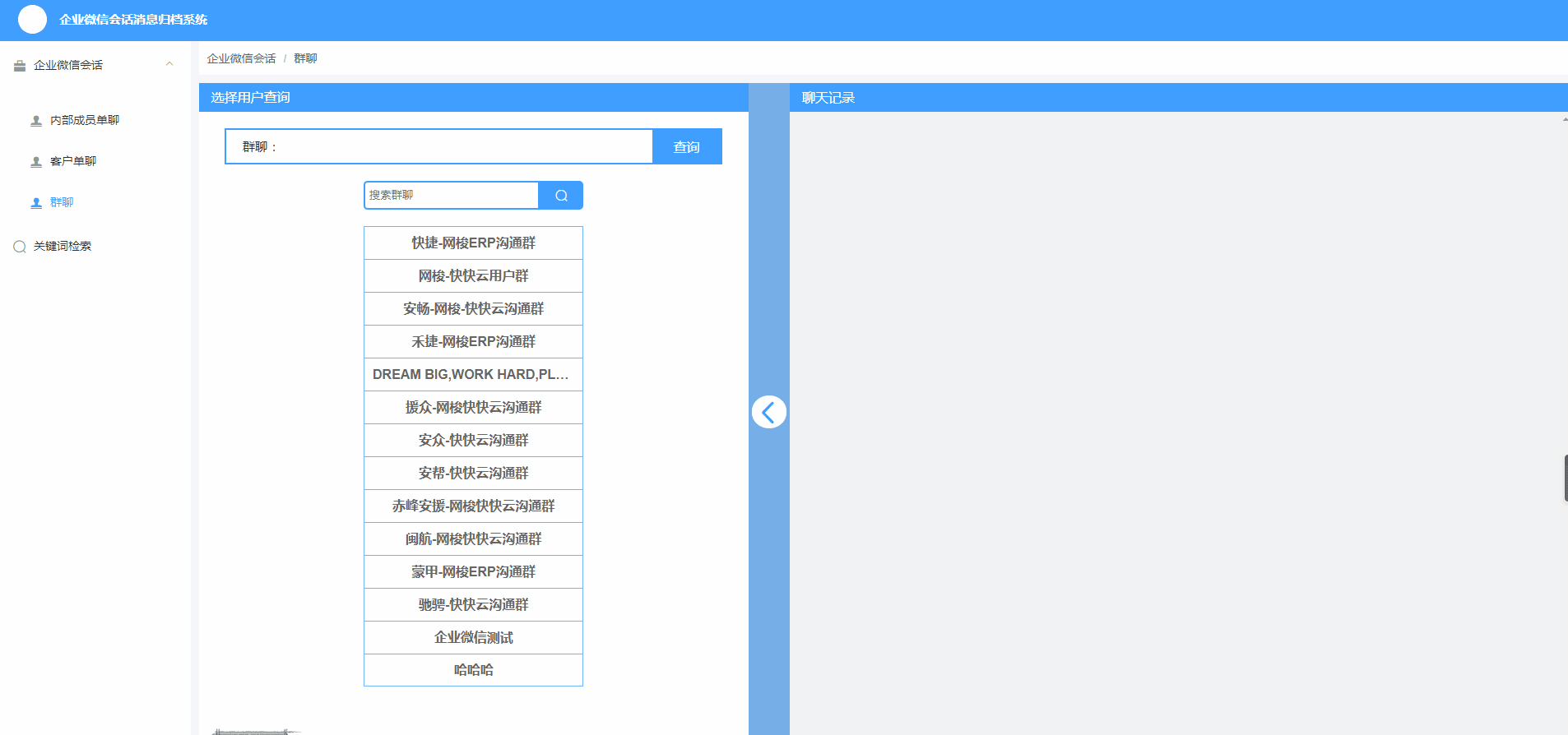This screenshot has width=1568, height=735.
Task: Open 关键词检索 menu item
Action: click(63, 246)
